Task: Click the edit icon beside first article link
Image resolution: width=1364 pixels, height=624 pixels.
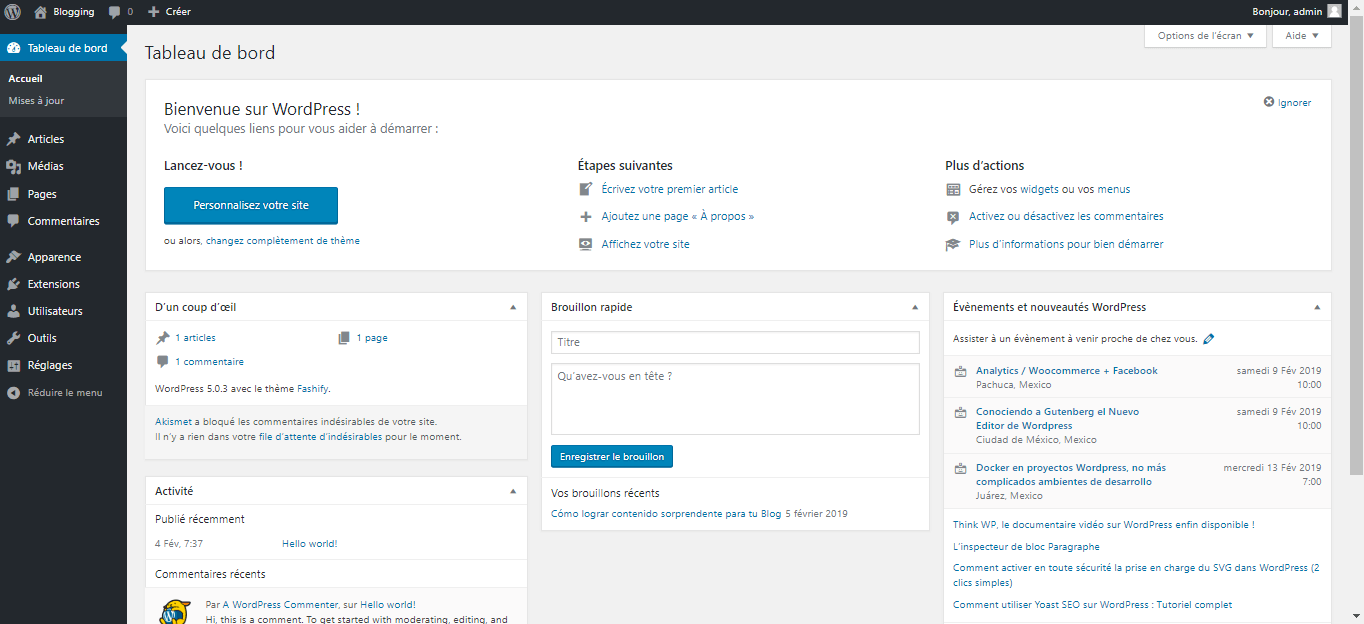Action: coord(586,189)
